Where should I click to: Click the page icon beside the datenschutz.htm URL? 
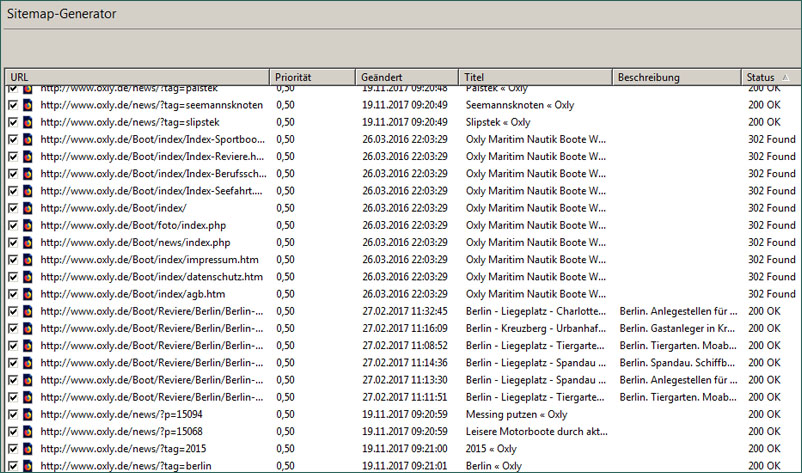(28, 276)
